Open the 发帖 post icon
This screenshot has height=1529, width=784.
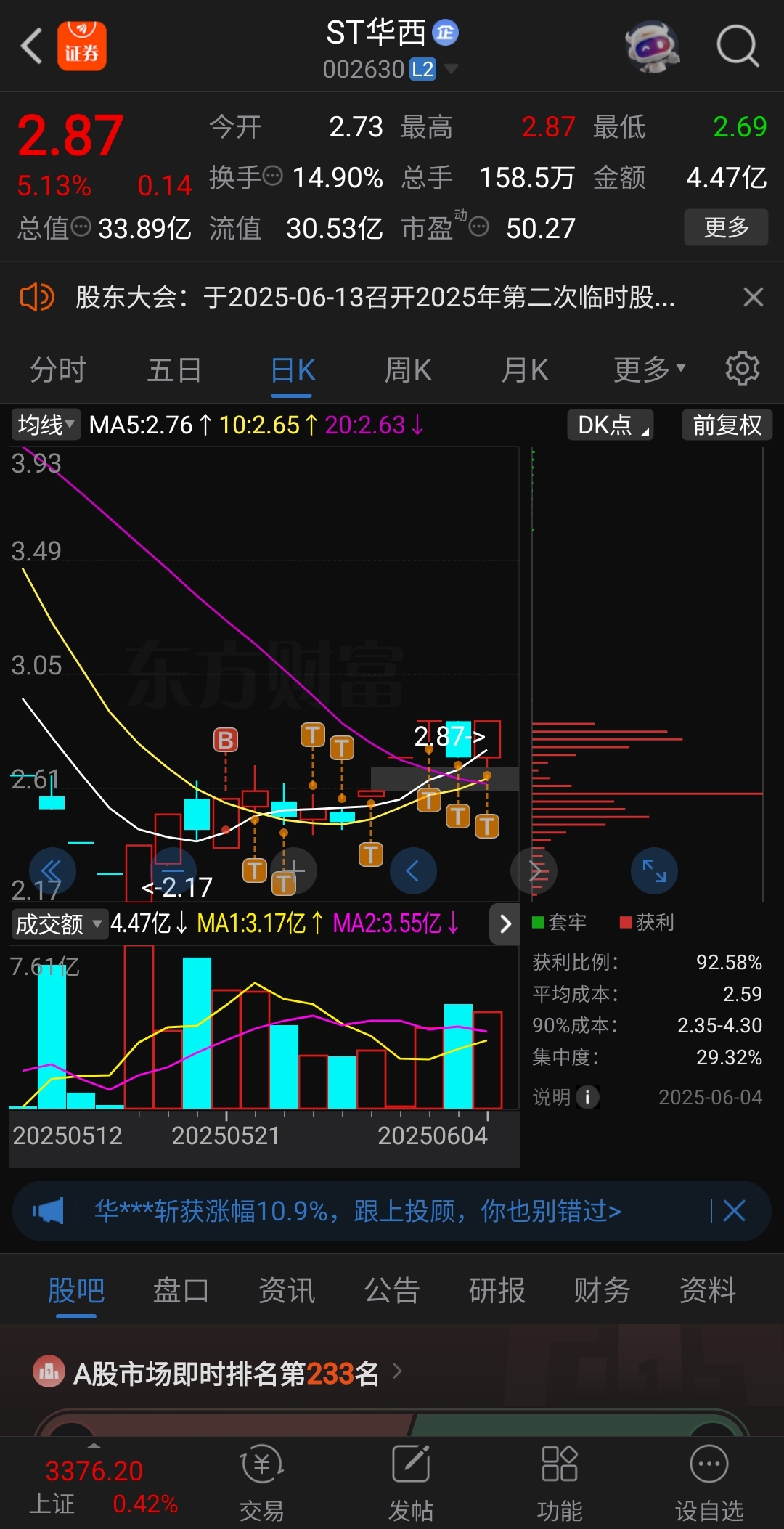click(x=411, y=1482)
